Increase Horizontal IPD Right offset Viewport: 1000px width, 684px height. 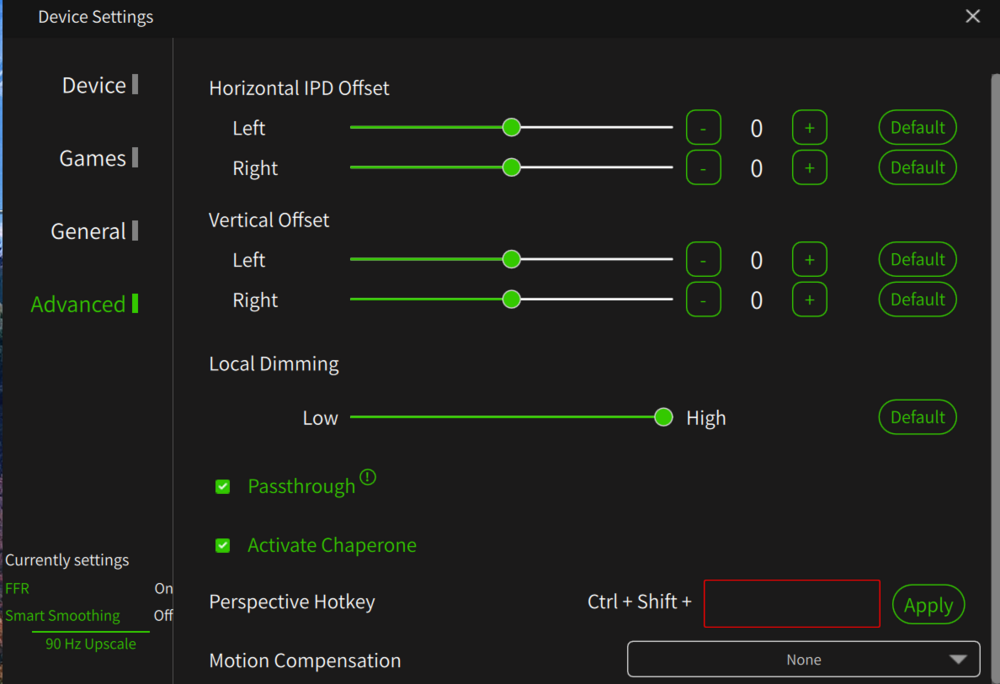809,168
